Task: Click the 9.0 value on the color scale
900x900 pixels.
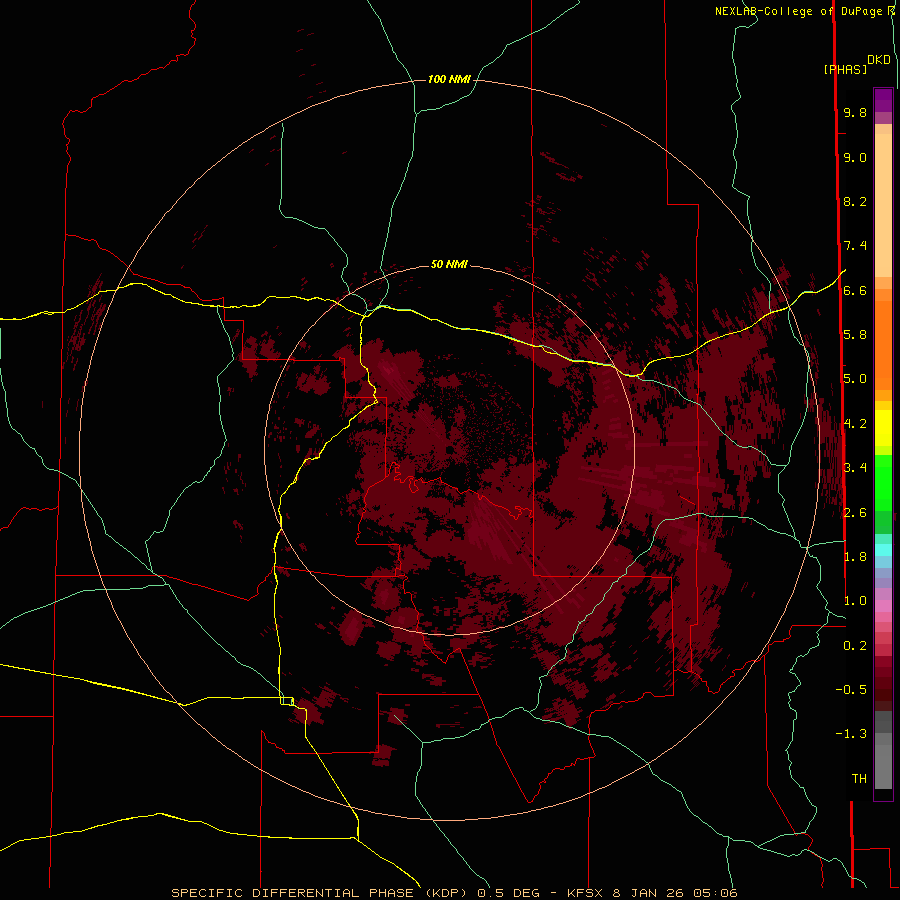Action: point(855,157)
